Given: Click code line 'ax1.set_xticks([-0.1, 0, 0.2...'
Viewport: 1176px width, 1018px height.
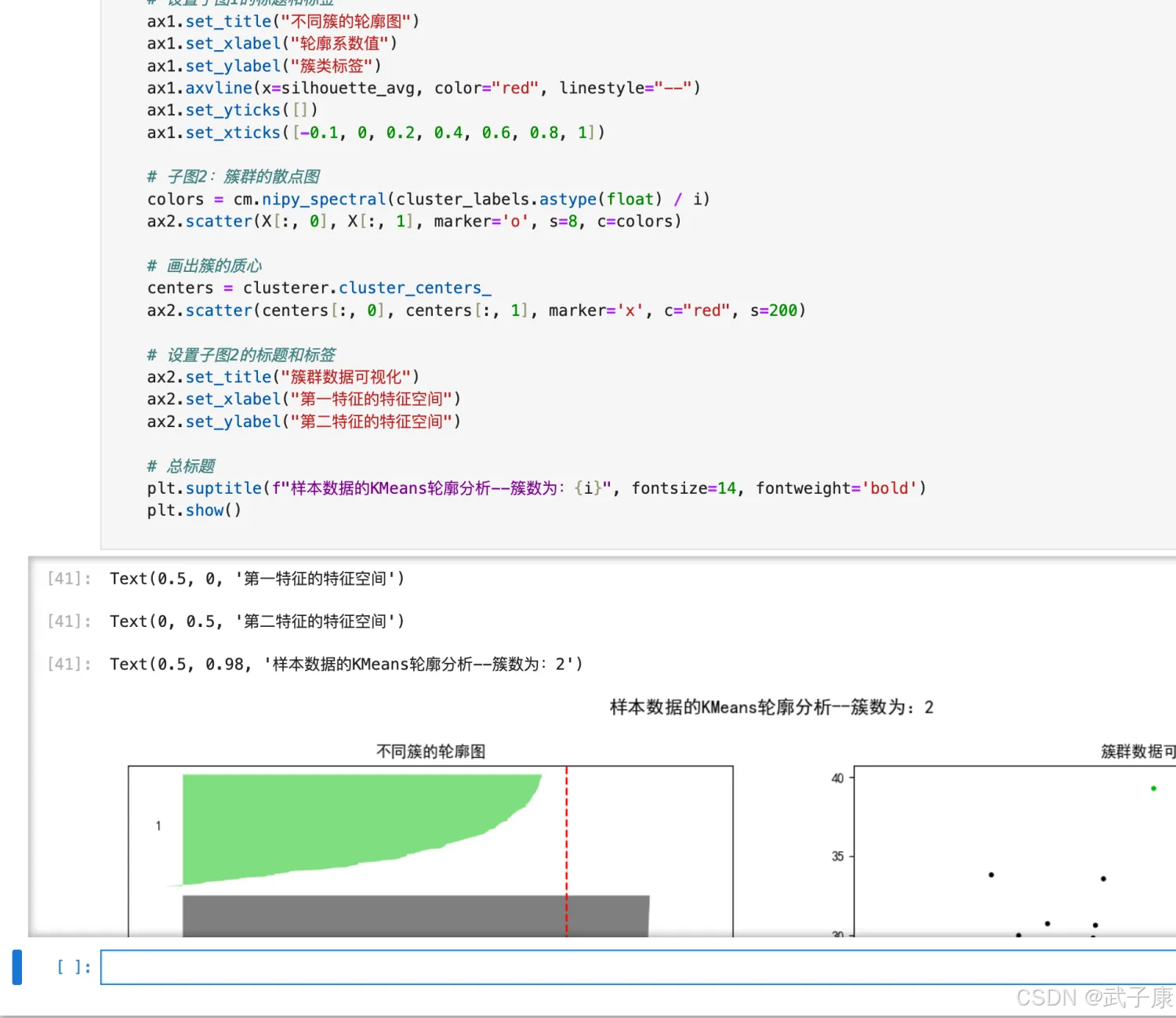Looking at the screenshot, I should [x=376, y=132].
